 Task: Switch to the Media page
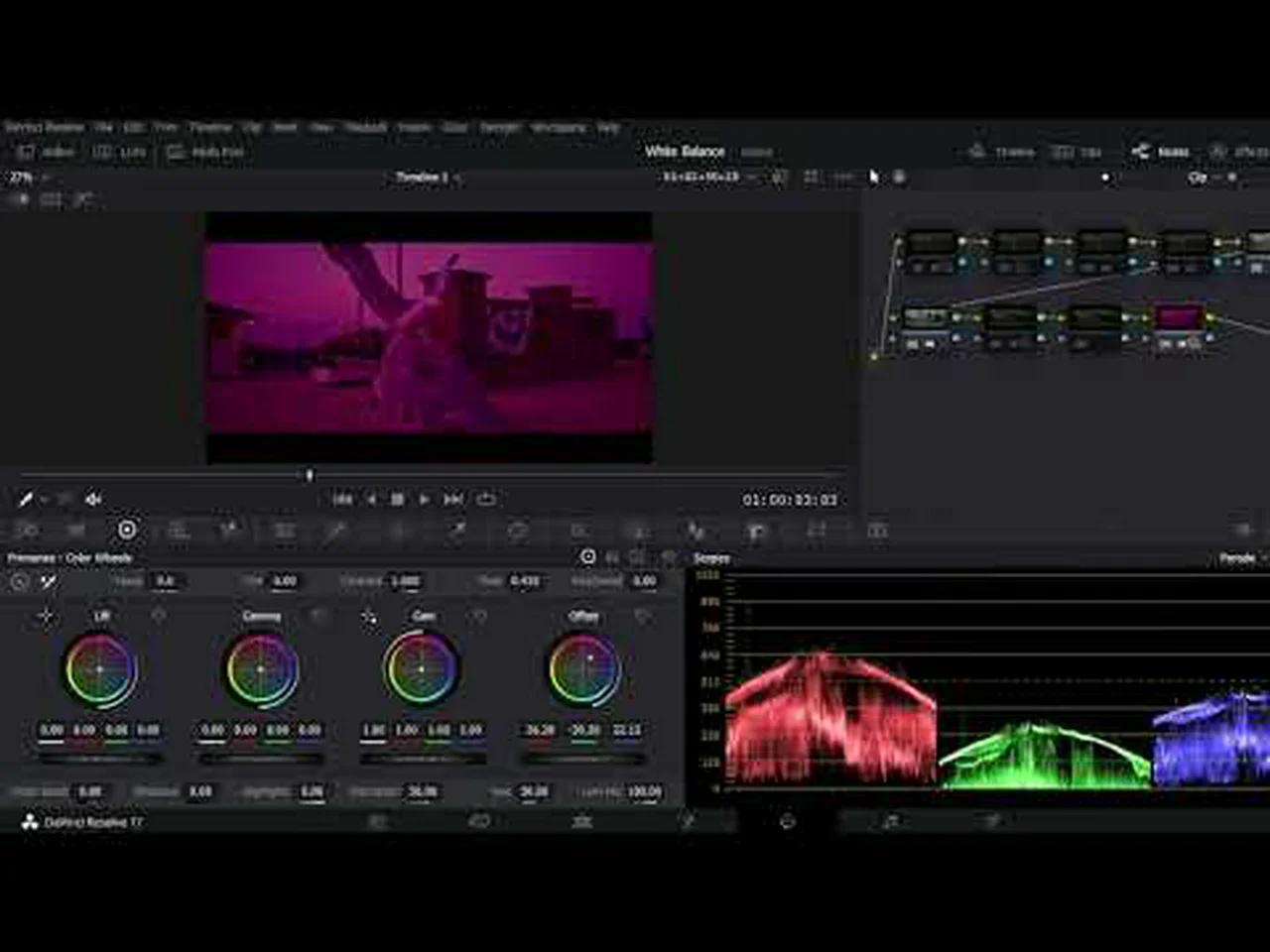376,822
